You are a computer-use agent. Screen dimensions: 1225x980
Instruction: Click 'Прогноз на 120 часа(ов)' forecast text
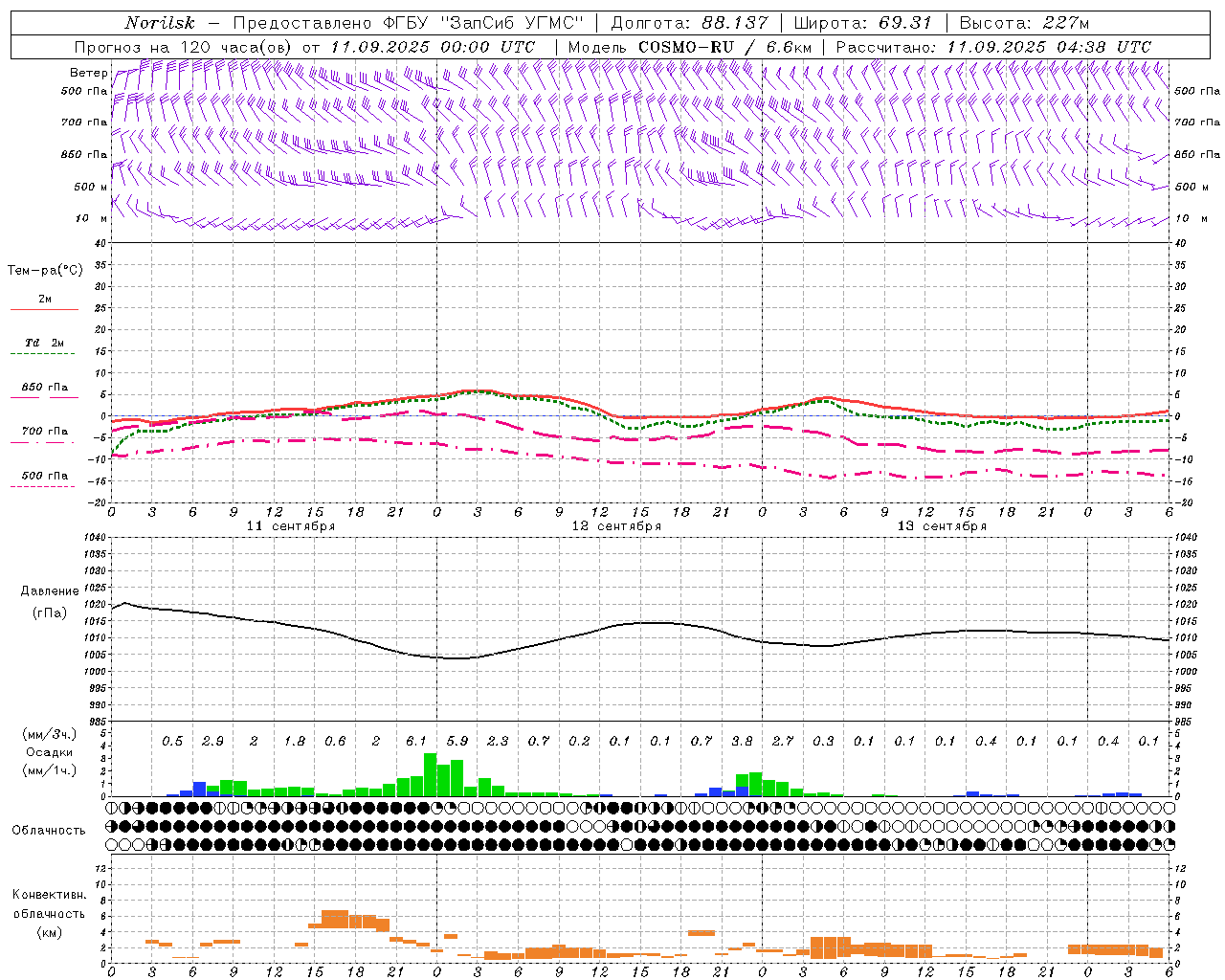[x=184, y=47]
